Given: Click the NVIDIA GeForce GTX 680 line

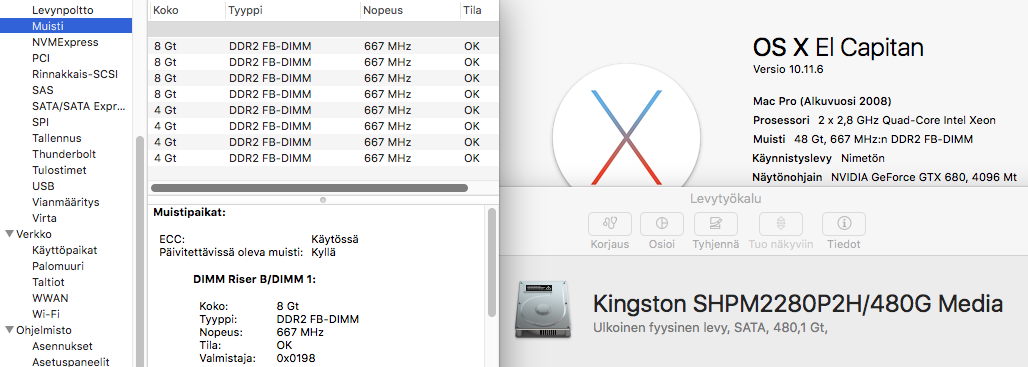Looking at the screenshot, I should [884, 177].
